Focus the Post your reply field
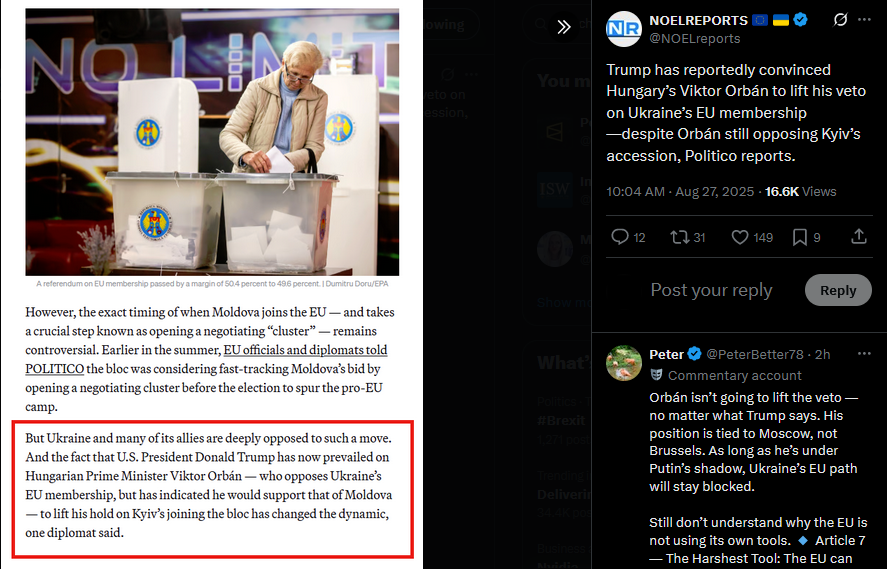This screenshot has width=887, height=569. pos(711,290)
